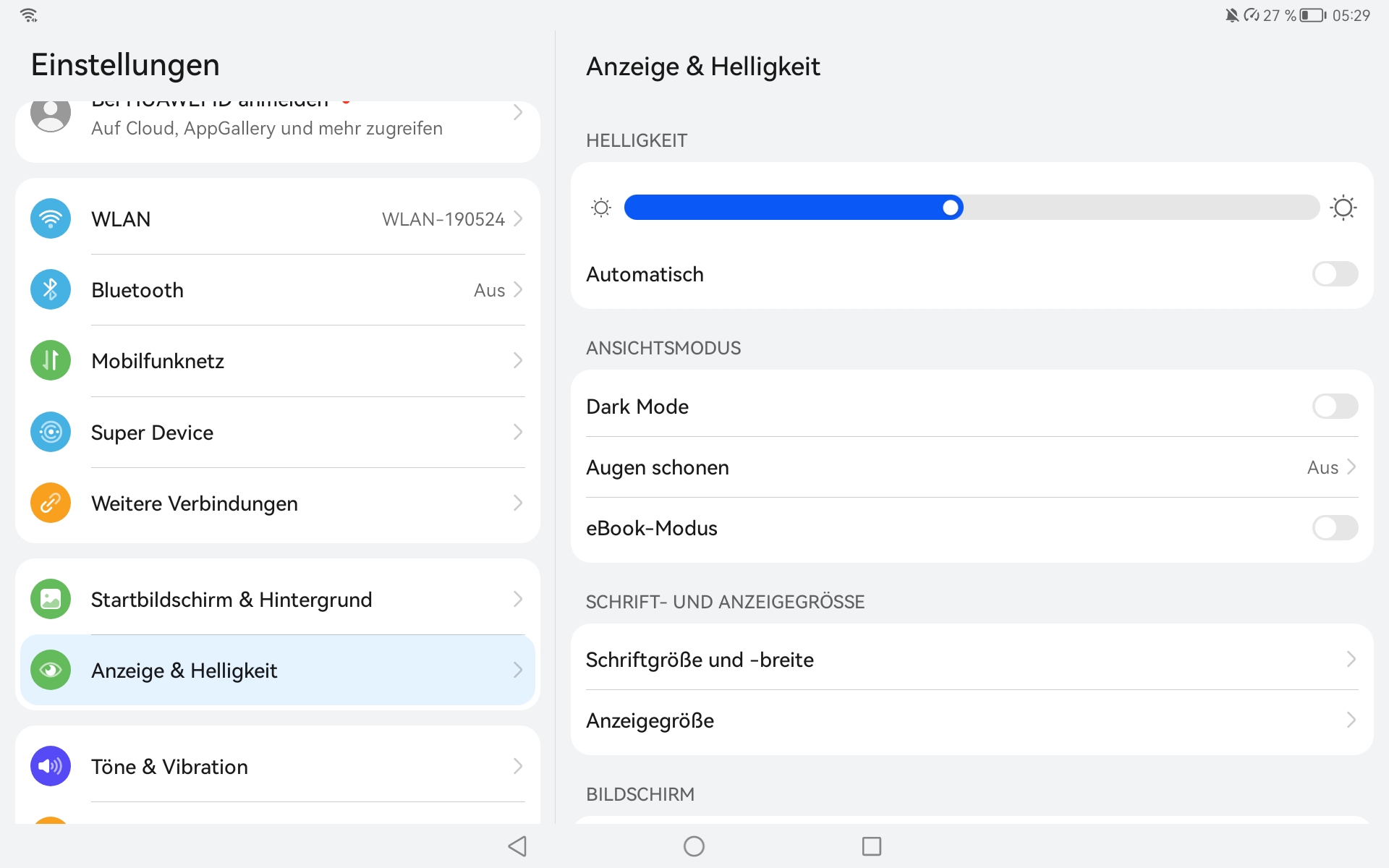
Task: Tap WLAN-190524 network name text
Action: coord(443,219)
